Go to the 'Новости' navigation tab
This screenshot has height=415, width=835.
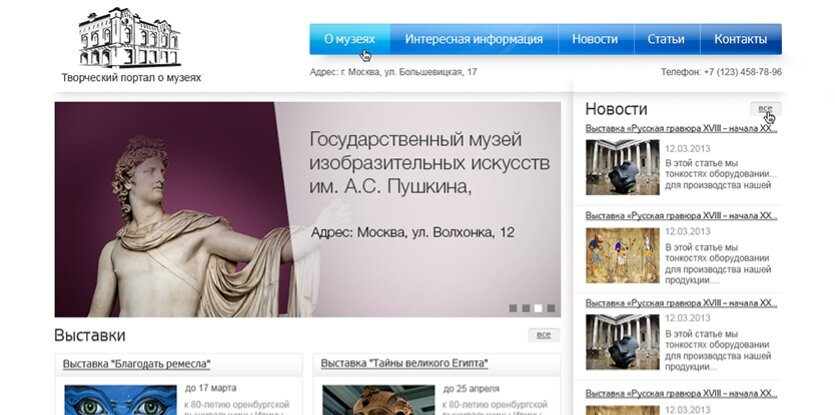pyautogui.click(x=595, y=39)
